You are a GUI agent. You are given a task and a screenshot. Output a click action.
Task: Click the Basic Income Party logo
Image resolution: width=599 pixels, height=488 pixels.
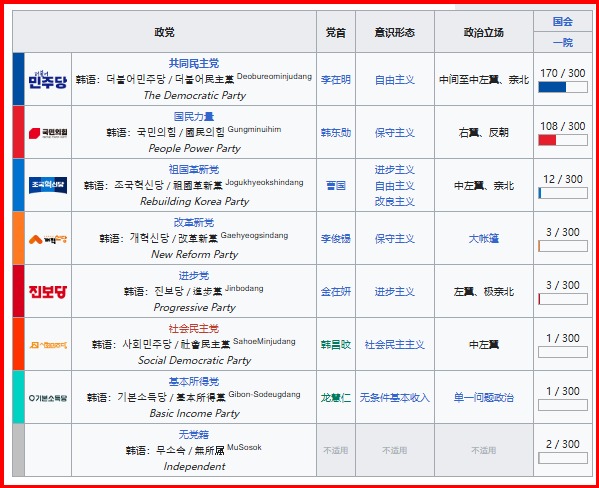click(48, 398)
